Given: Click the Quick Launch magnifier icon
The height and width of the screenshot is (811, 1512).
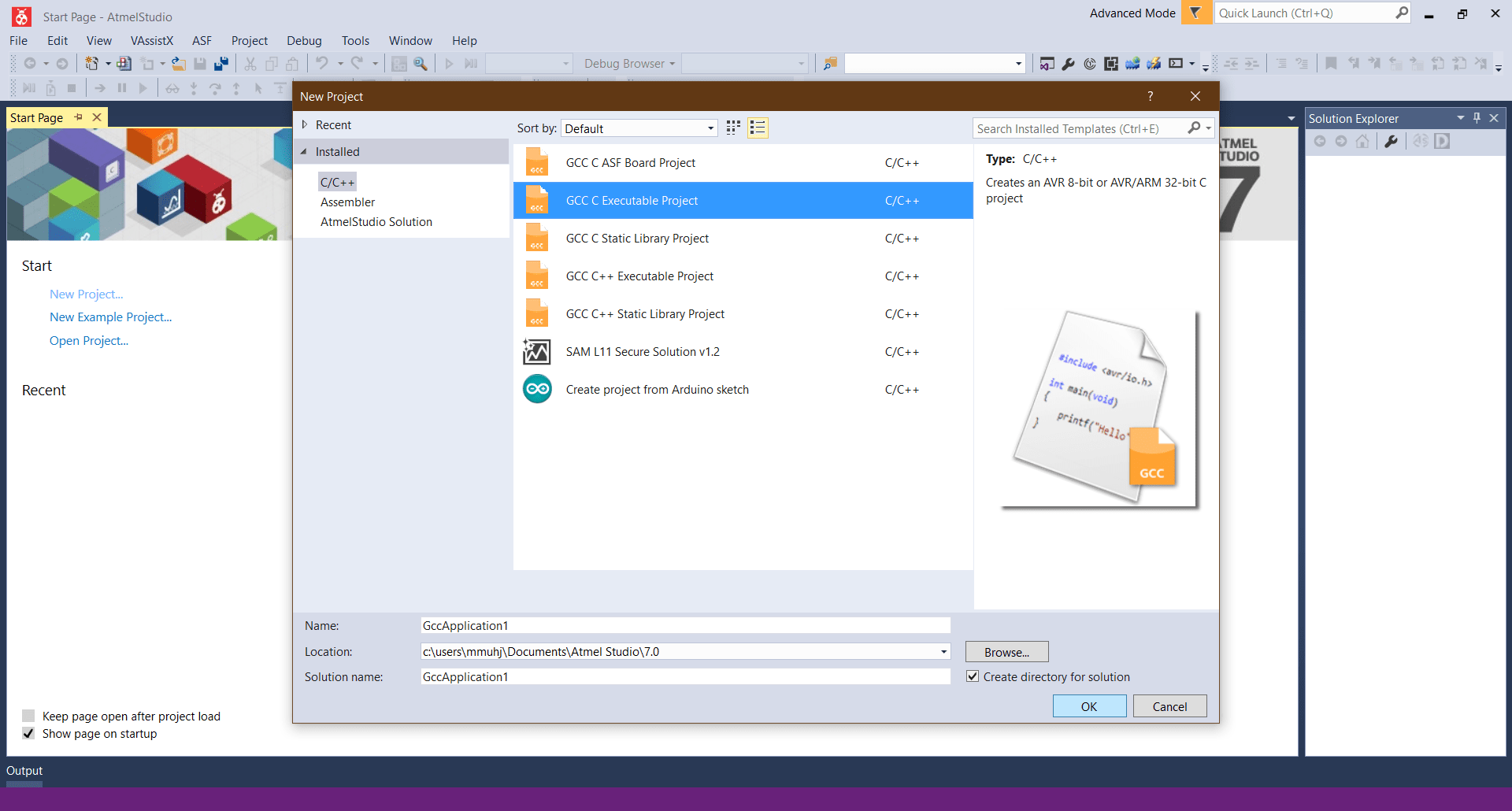Looking at the screenshot, I should pos(1402,13).
